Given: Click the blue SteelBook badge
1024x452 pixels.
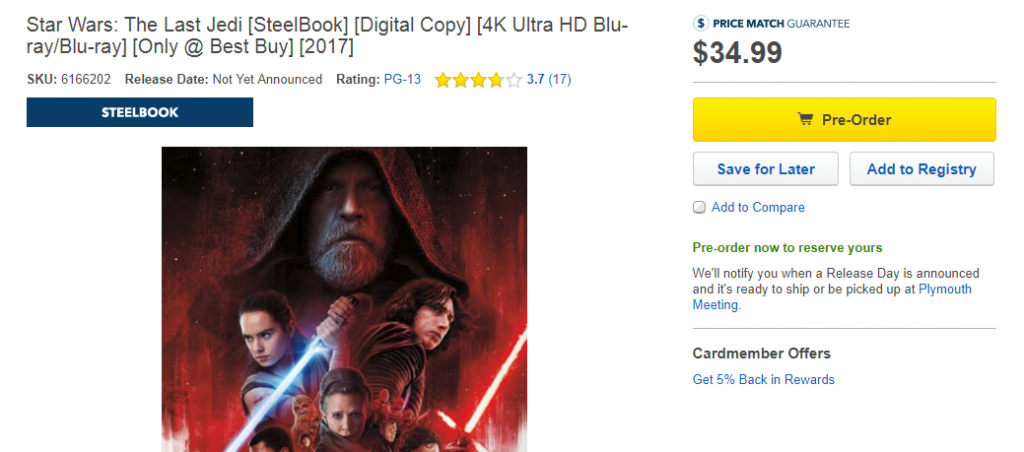Looking at the screenshot, I should click(140, 113).
